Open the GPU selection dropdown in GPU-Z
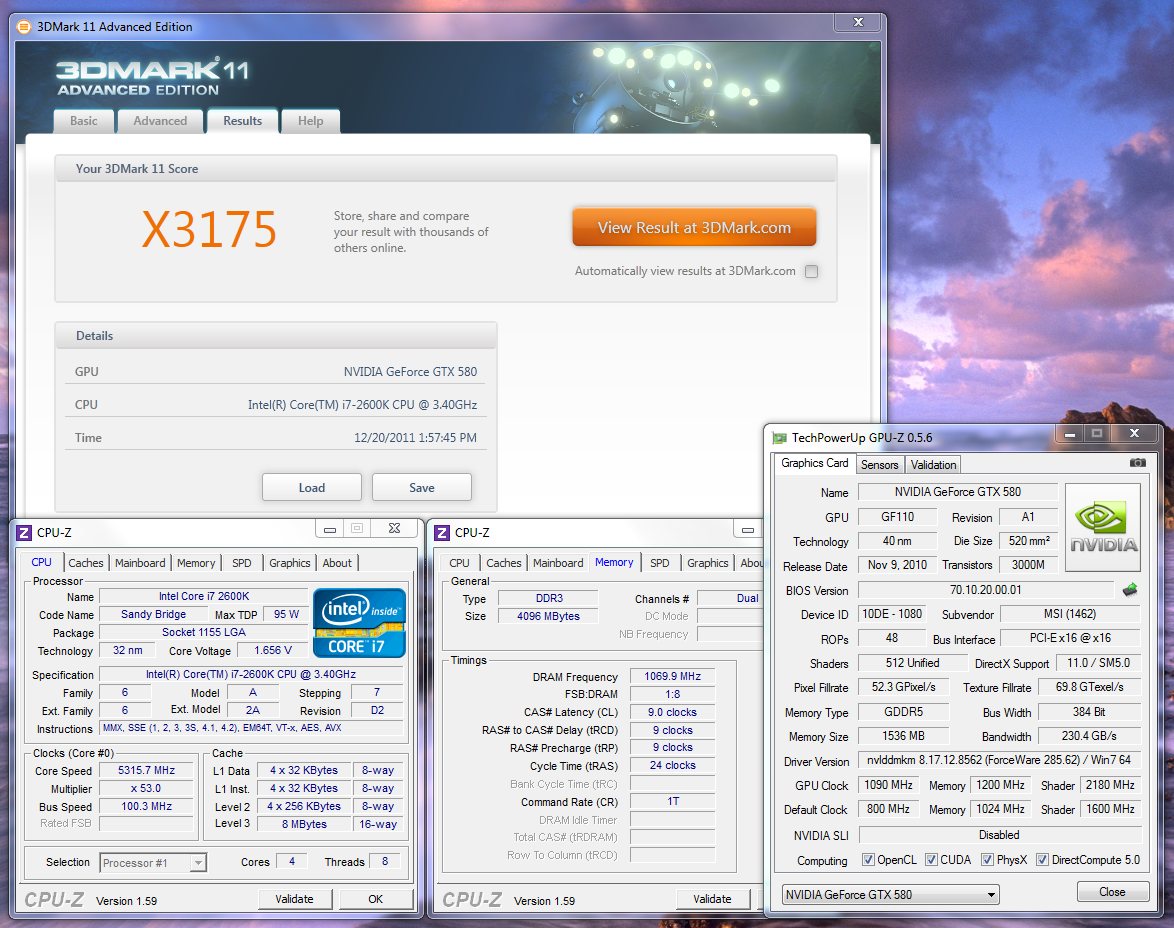The height and width of the screenshot is (928, 1174). click(x=891, y=894)
